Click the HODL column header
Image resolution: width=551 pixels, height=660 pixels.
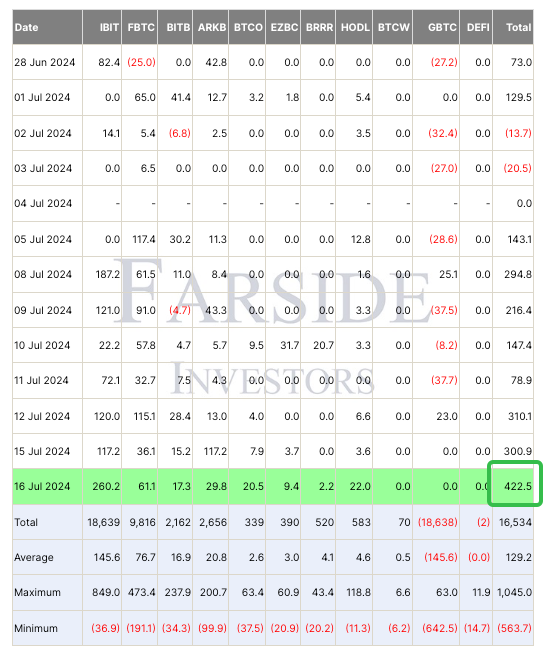[x=355, y=27]
